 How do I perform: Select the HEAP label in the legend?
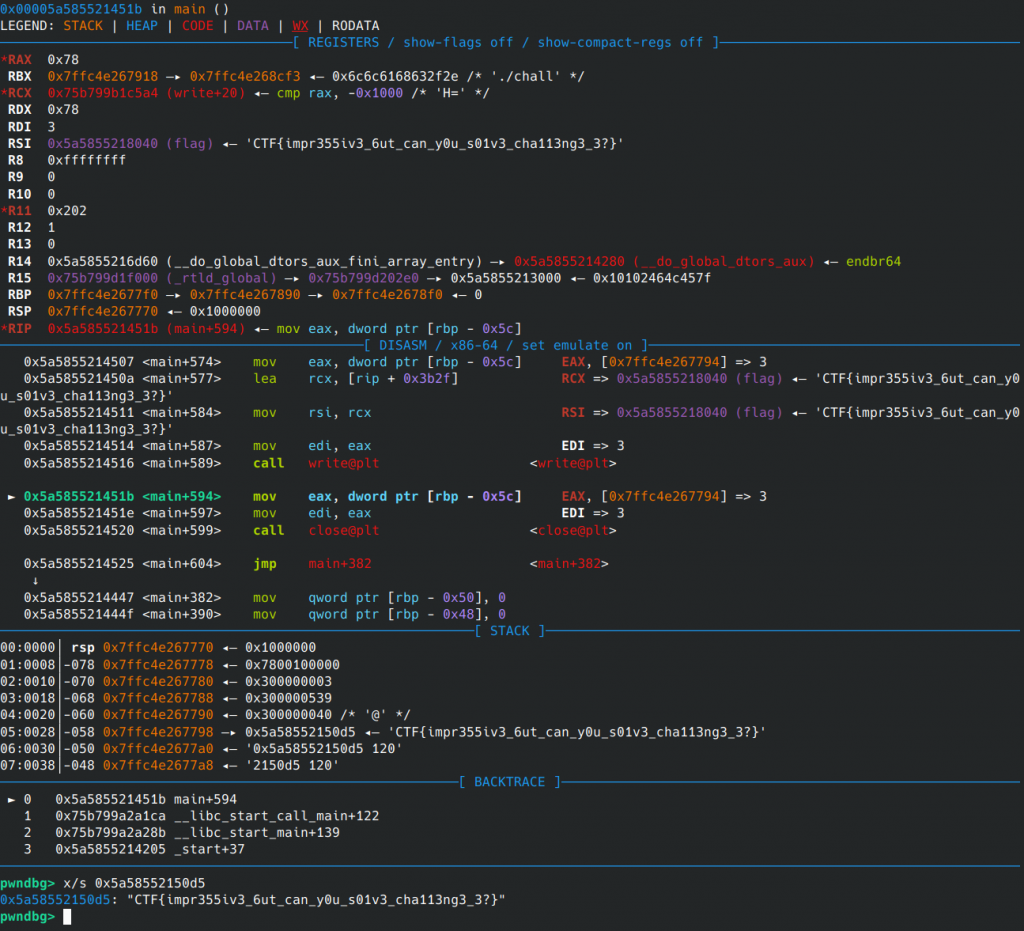(x=141, y=25)
